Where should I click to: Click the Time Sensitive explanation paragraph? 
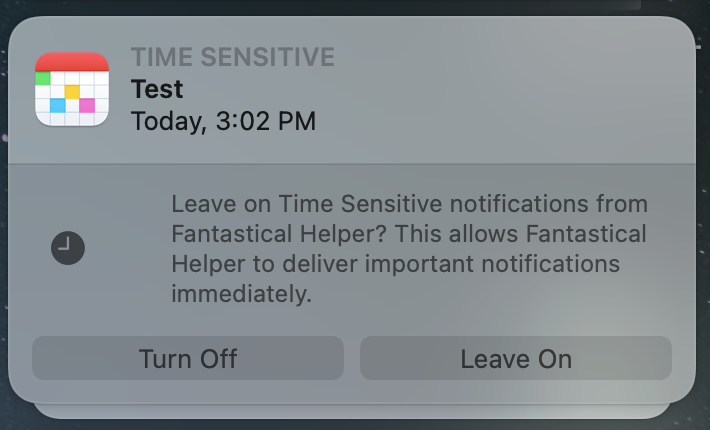coord(409,249)
